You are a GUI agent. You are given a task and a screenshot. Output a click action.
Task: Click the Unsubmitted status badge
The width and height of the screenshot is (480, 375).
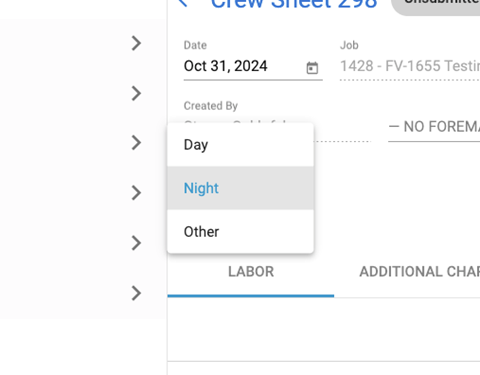tap(437, 4)
